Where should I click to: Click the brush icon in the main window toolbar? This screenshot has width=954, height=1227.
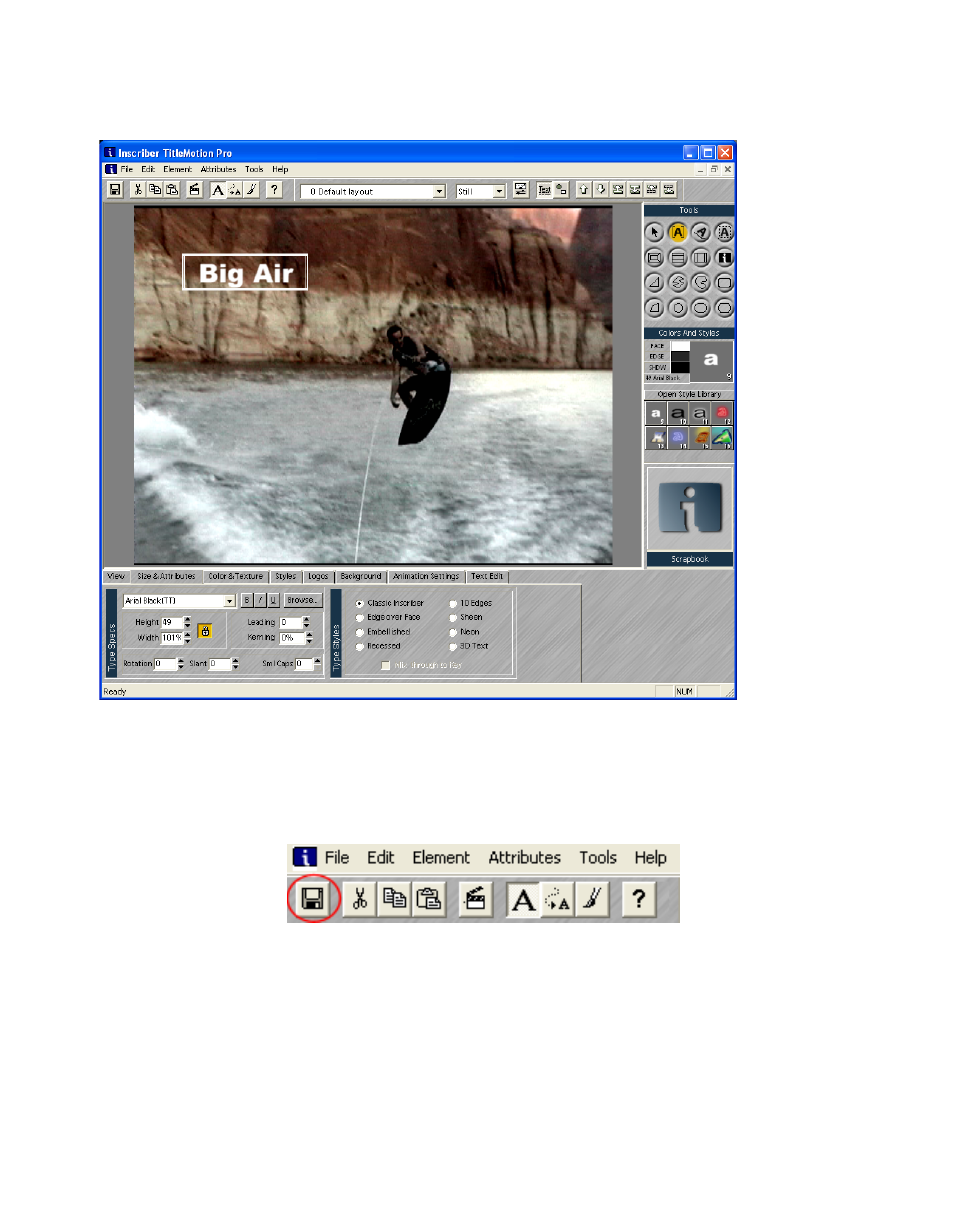click(x=251, y=189)
